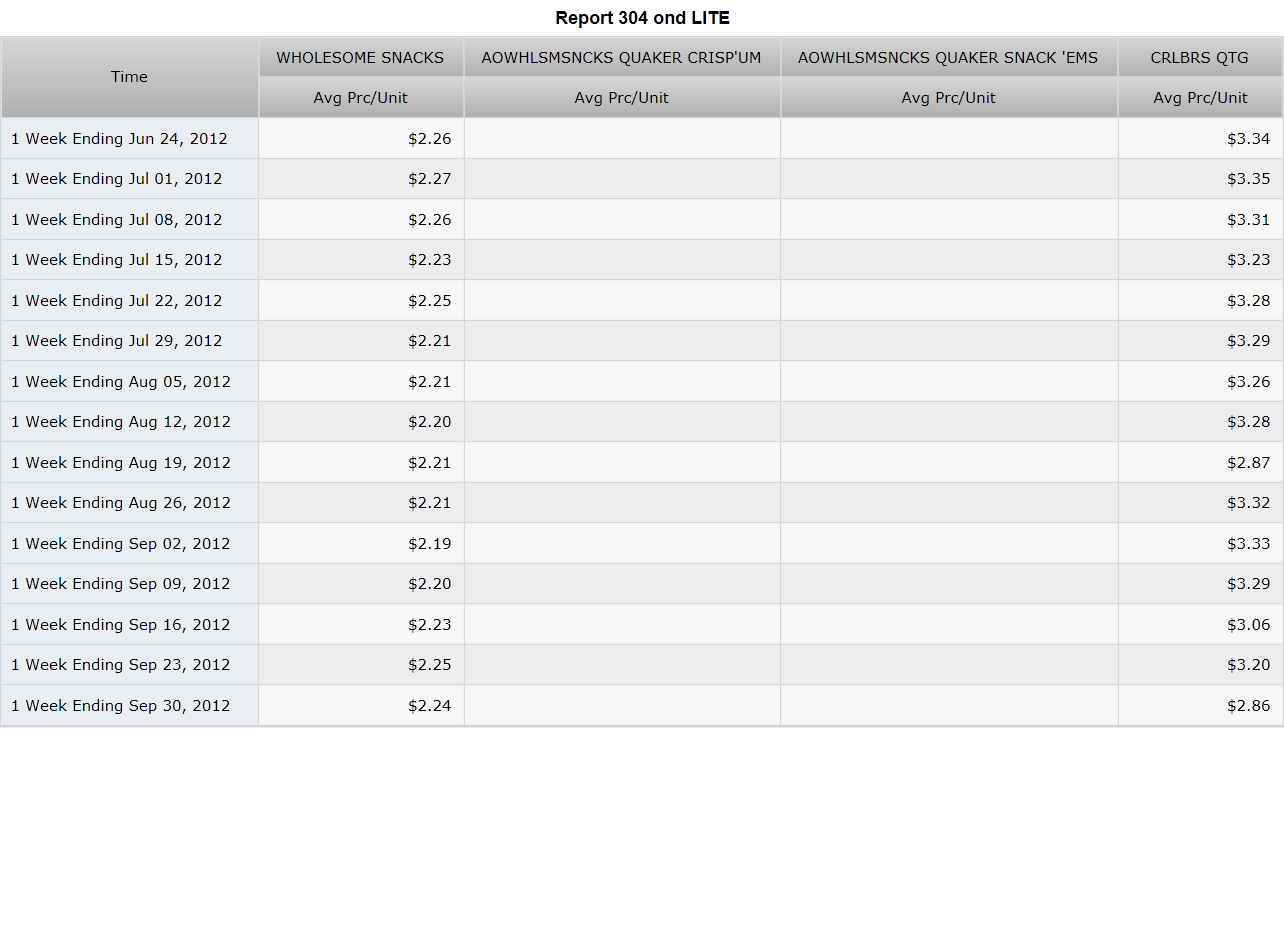Click the $3.06 value for Sep 16
The image size is (1284, 946).
(x=1249, y=625)
